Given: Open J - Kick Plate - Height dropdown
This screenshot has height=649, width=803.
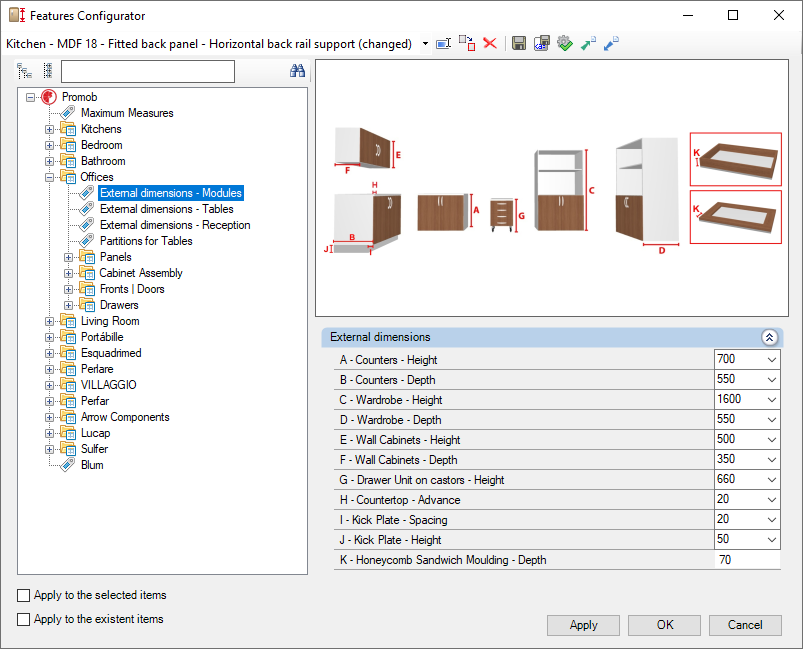Looking at the screenshot, I should pyautogui.click(x=772, y=539).
